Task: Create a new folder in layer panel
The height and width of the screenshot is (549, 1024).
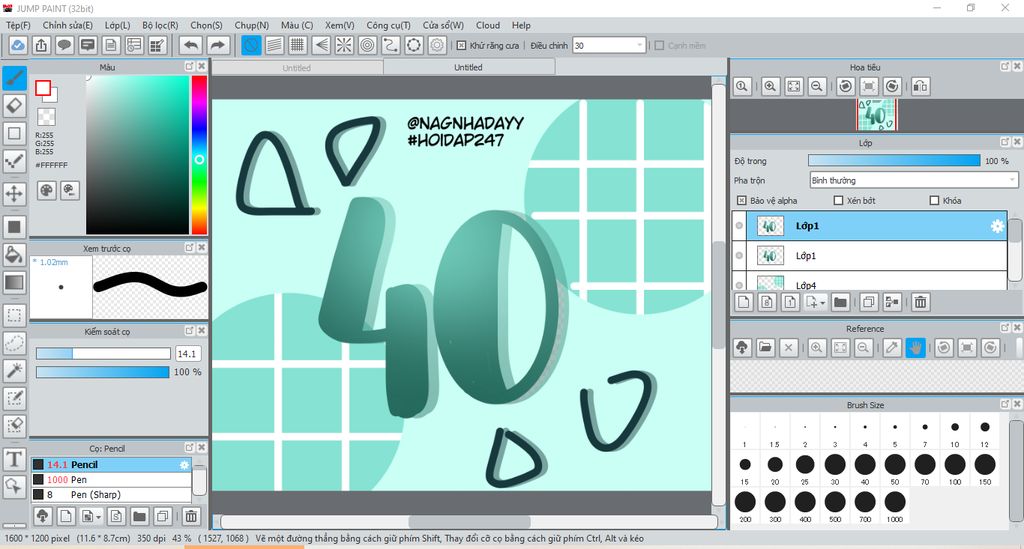Action: [840, 302]
